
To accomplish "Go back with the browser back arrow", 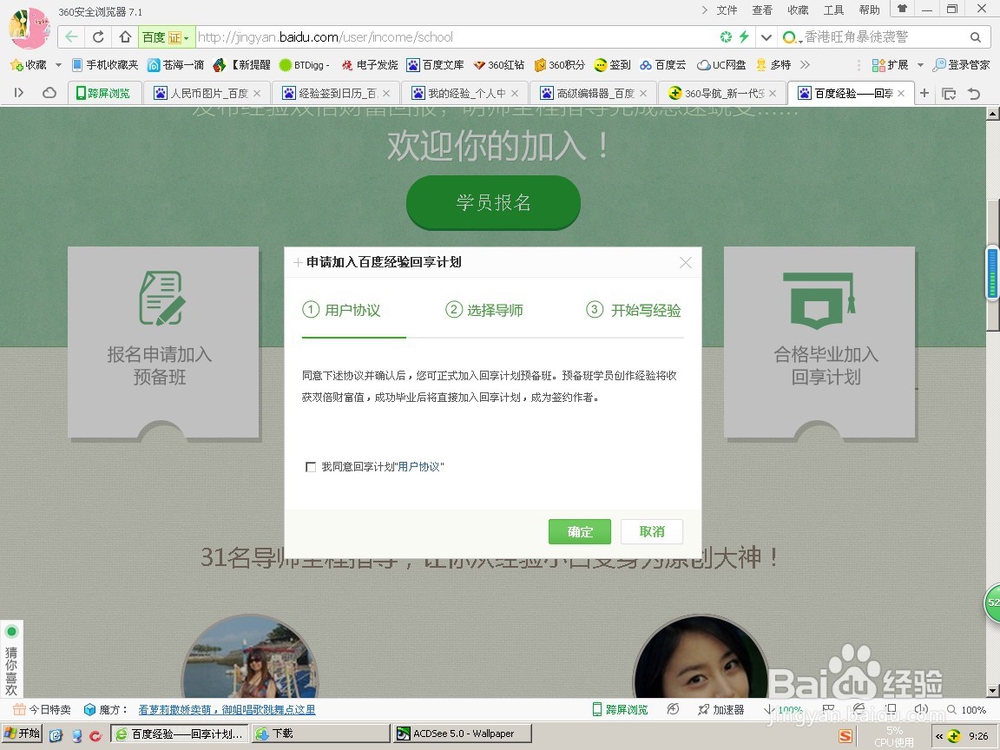I will (71, 37).
